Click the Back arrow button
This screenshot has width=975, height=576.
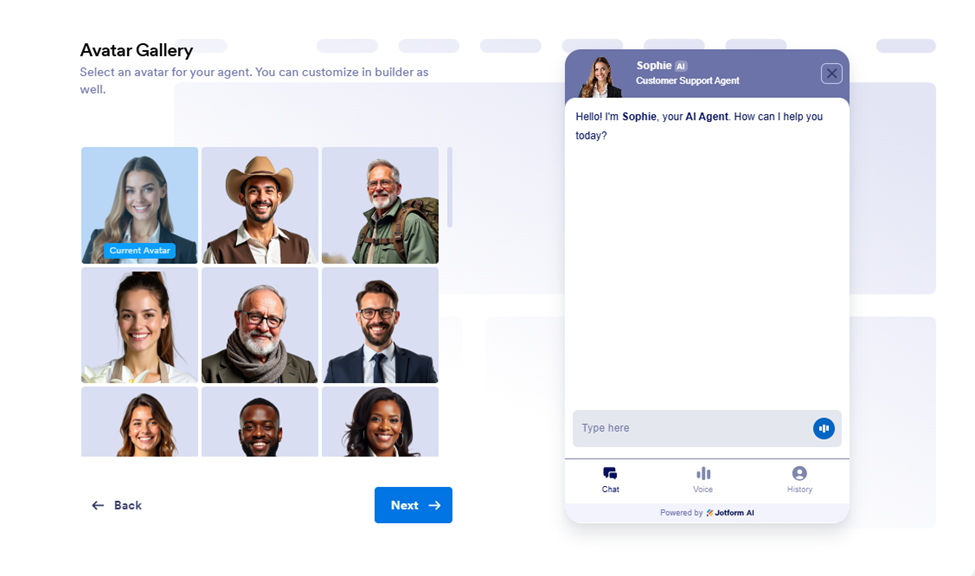117,506
